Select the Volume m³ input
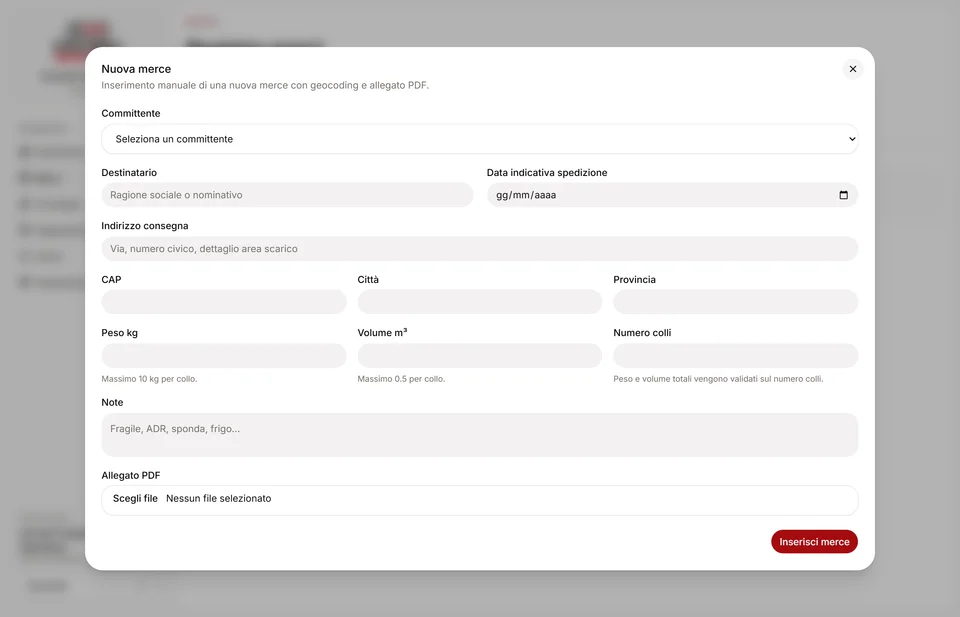The image size is (960, 617). coord(479,356)
